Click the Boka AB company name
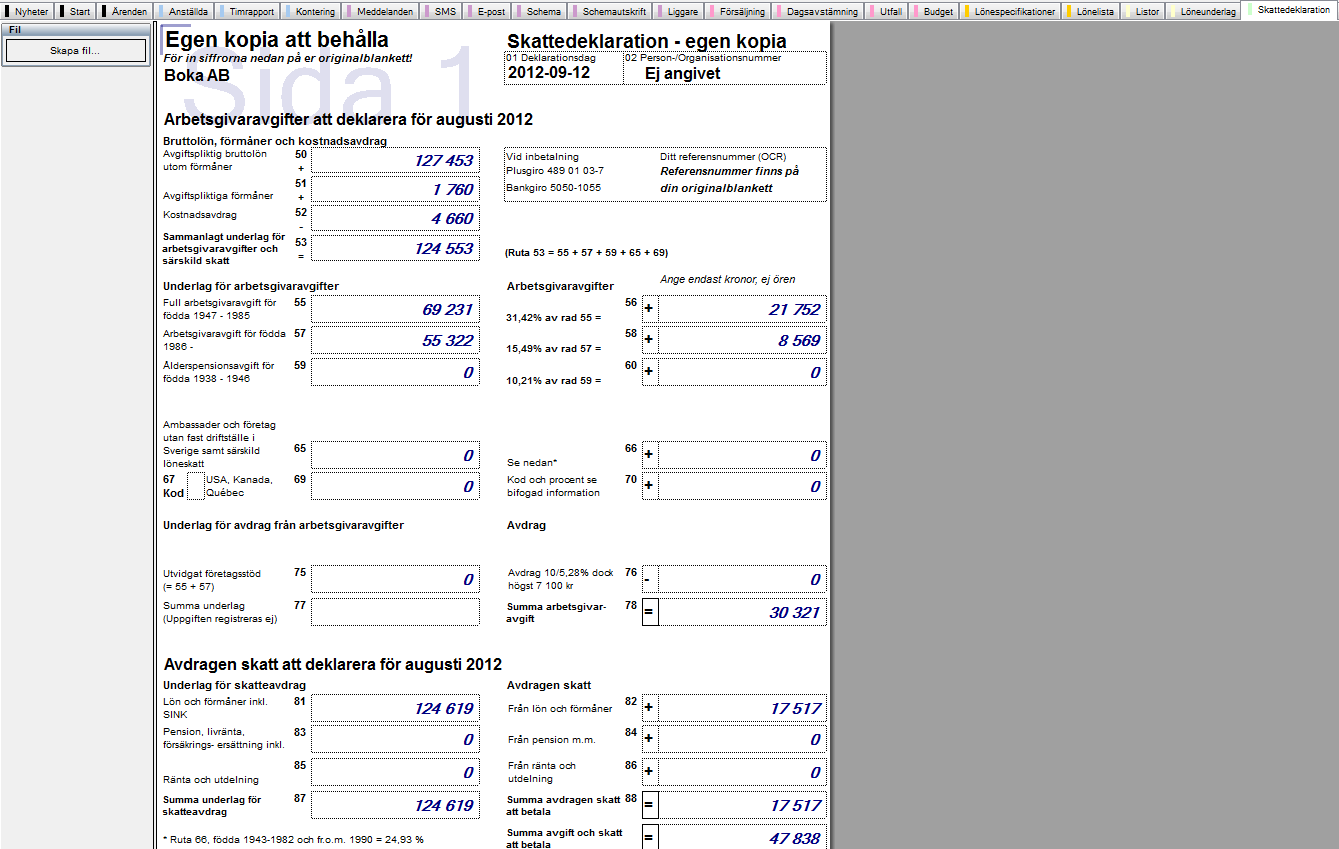 click(x=196, y=74)
